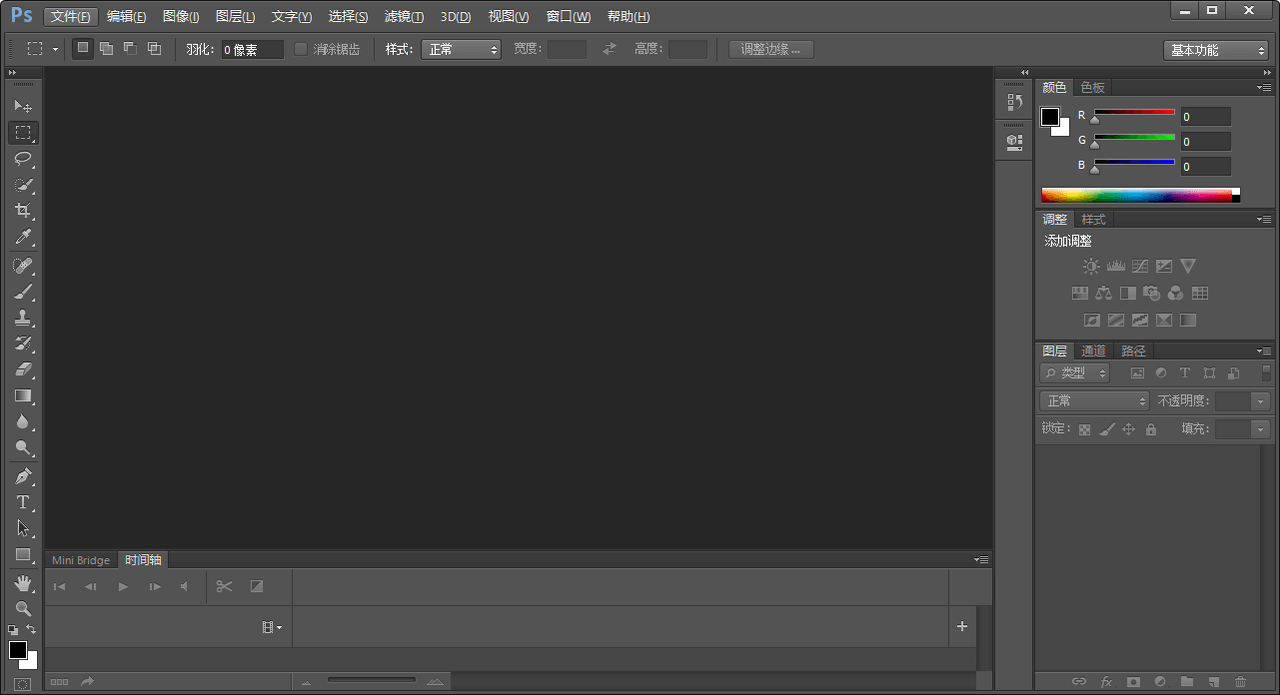Add a Hue/Saturation adjustment
The image size is (1280, 695).
[1080, 293]
